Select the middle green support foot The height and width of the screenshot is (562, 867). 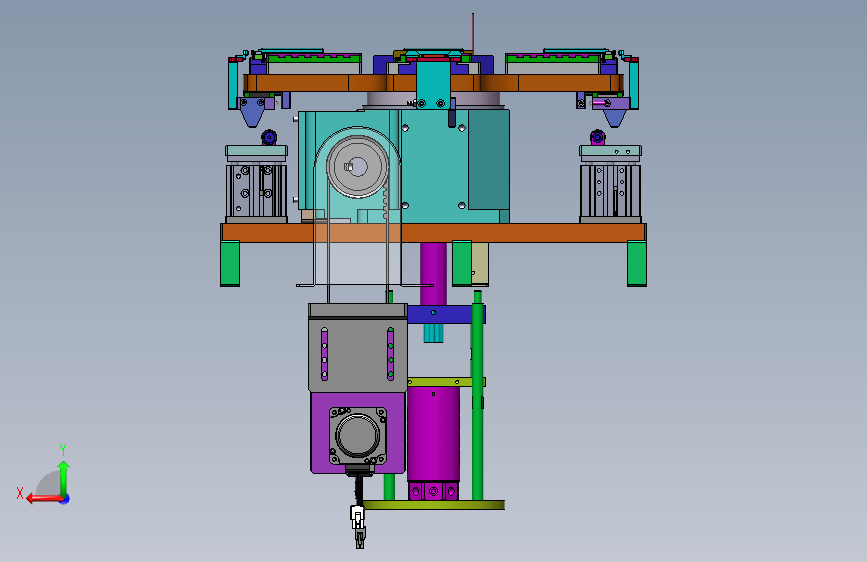tap(462, 263)
